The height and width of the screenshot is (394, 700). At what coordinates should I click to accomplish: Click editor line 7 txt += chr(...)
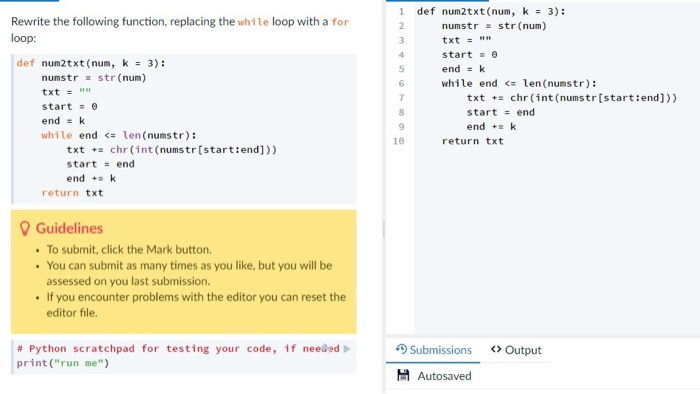[x=572, y=98]
